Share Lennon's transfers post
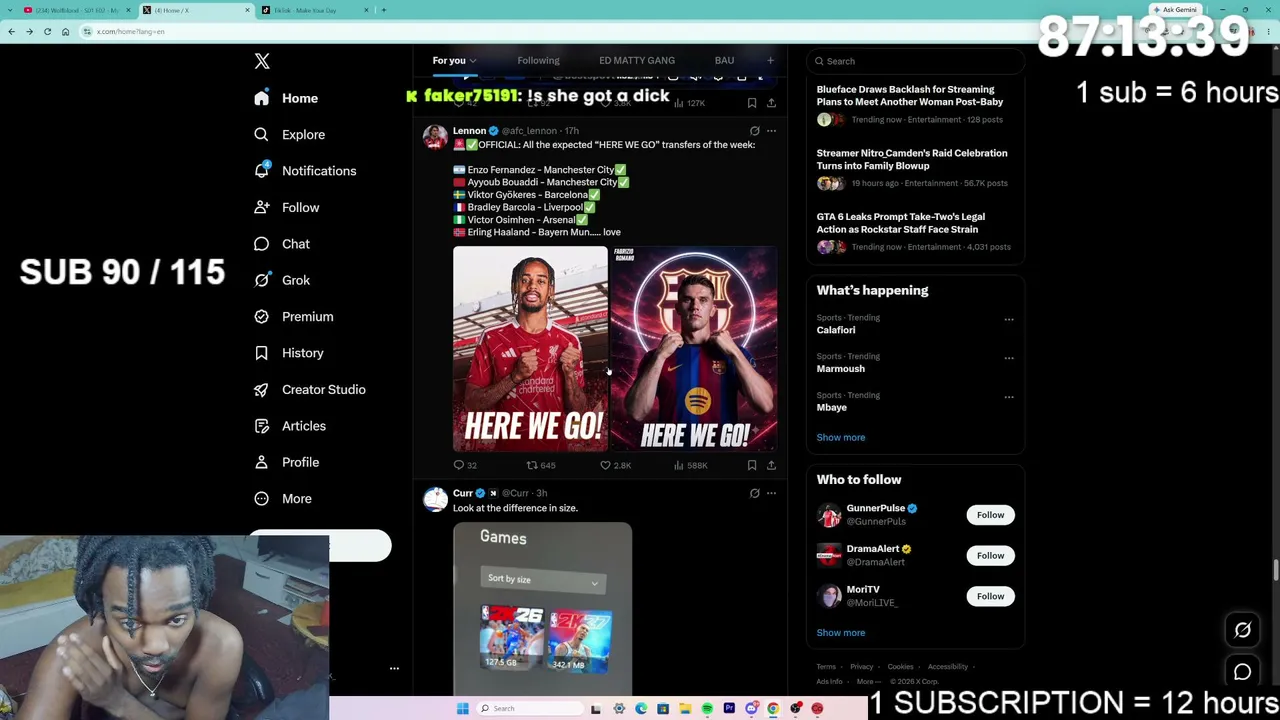 tap(771, 465)
